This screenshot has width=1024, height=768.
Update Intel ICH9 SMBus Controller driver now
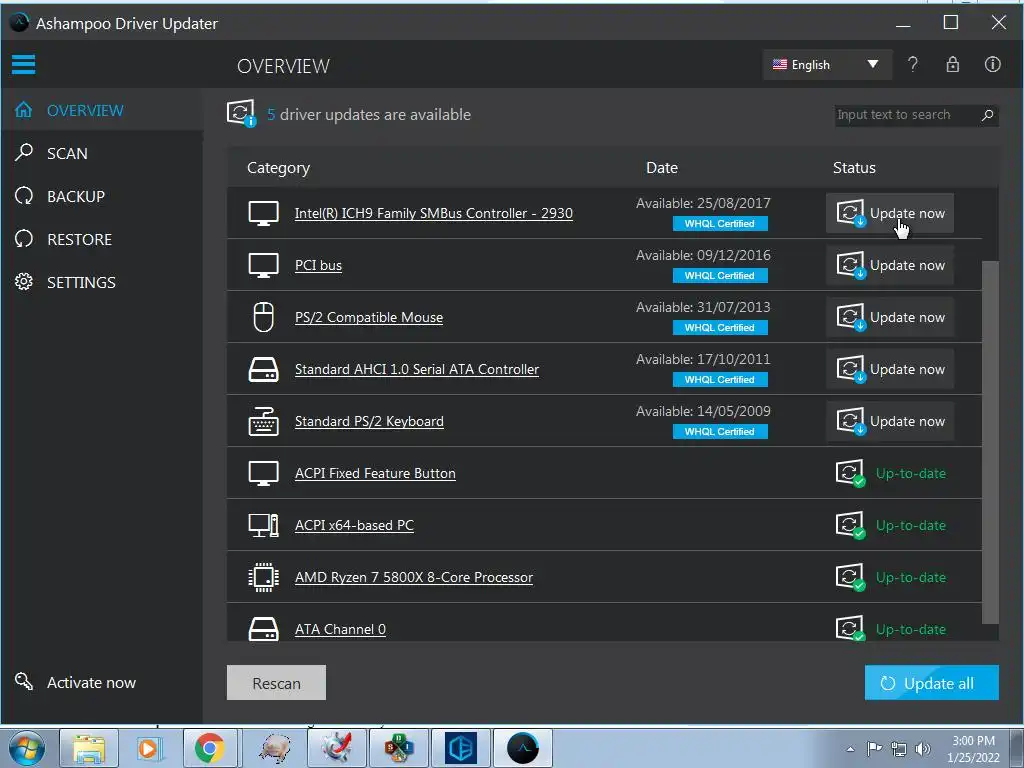coord(889,213)
